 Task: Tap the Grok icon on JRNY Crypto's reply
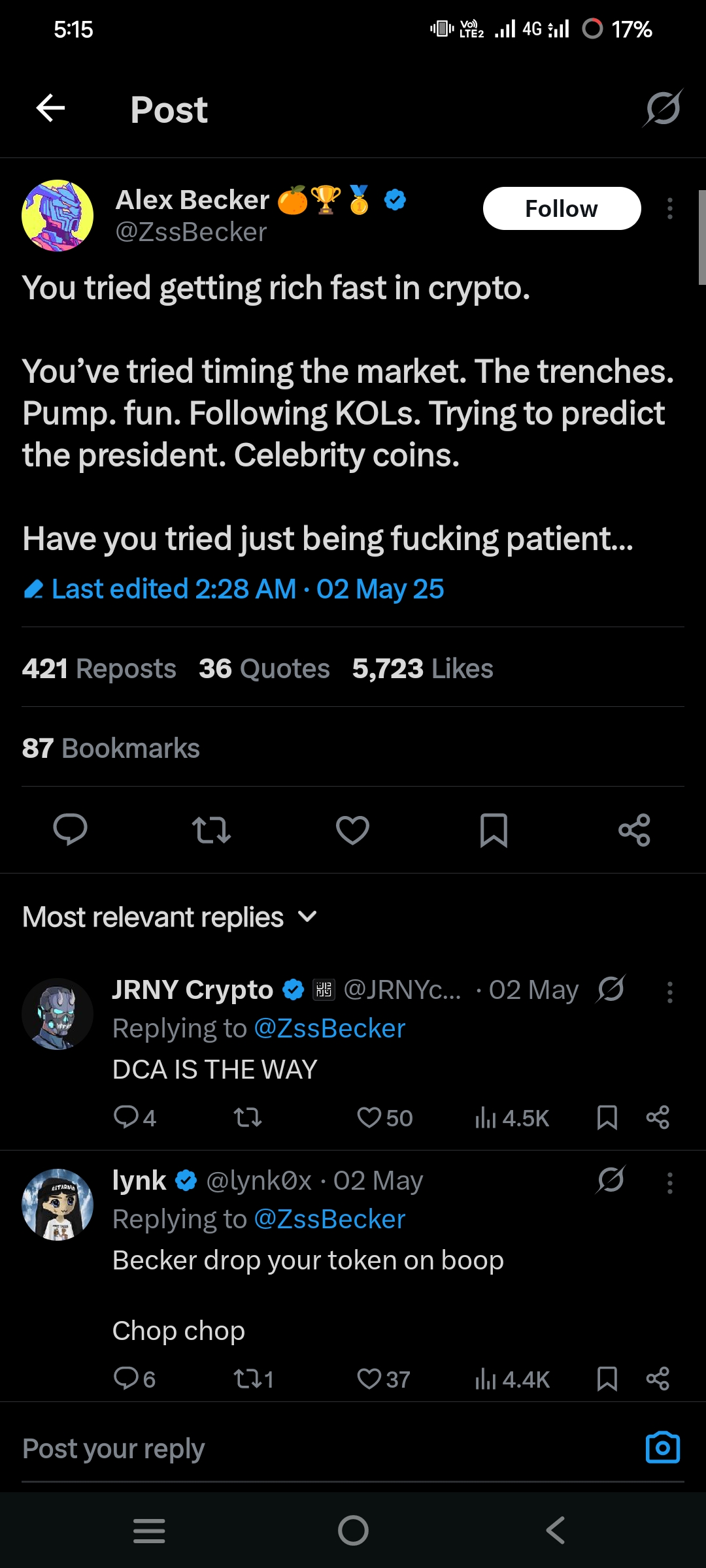[x=611, y=990]
